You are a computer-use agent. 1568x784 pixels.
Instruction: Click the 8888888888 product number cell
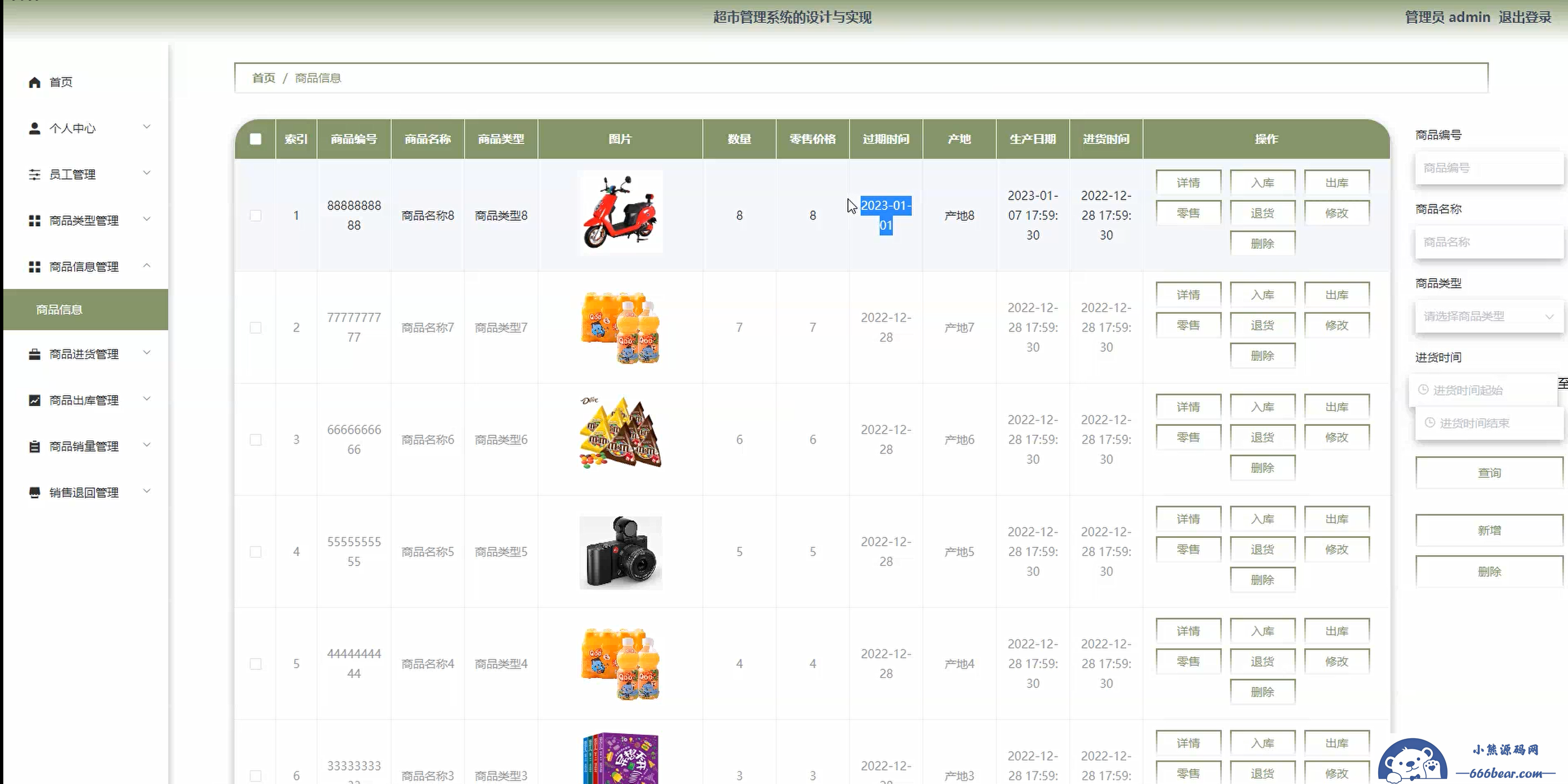354,216
